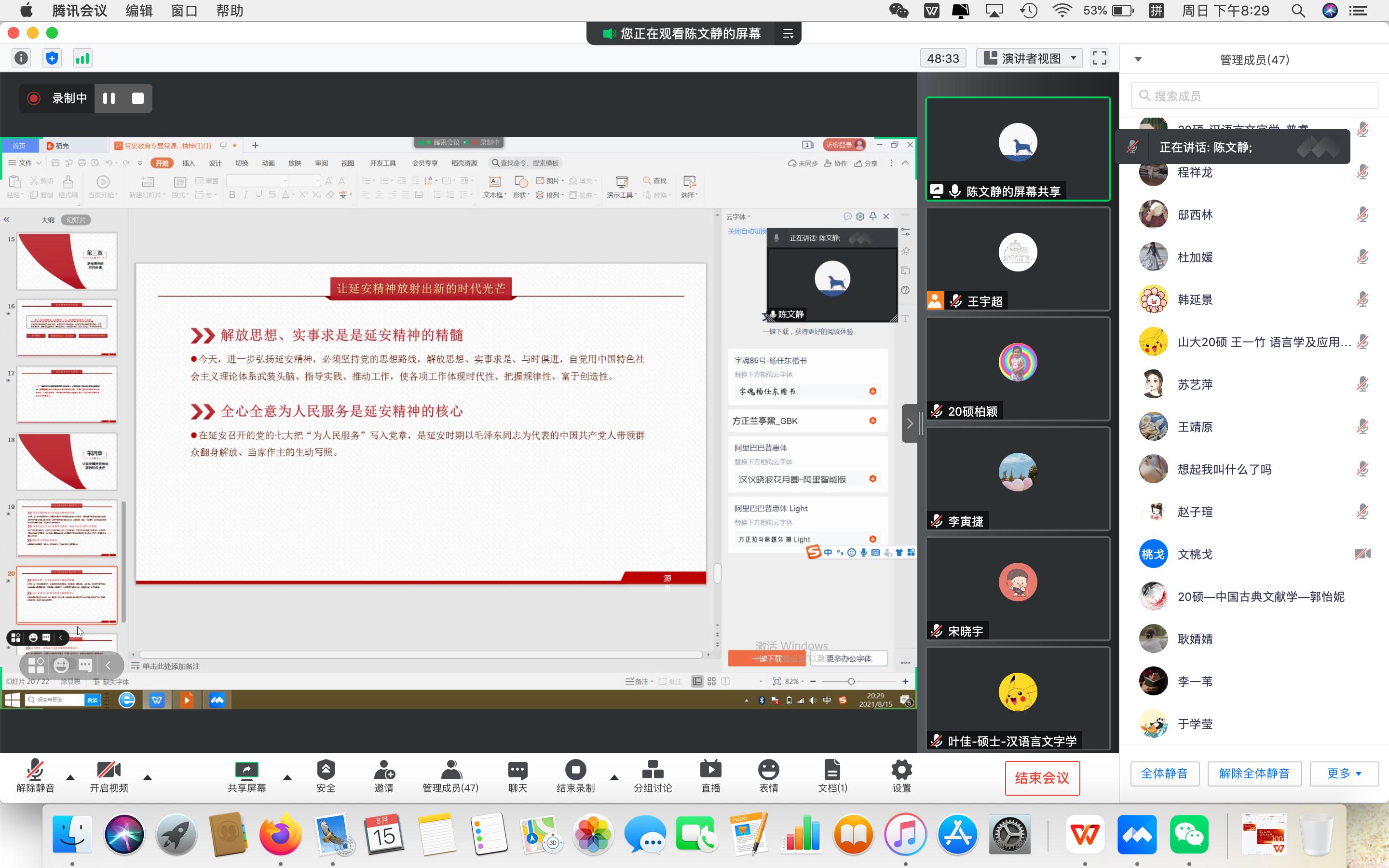Click the 搜索成员 search field
This screenshot has width=1389, height=868.
tap(1254, 96)
